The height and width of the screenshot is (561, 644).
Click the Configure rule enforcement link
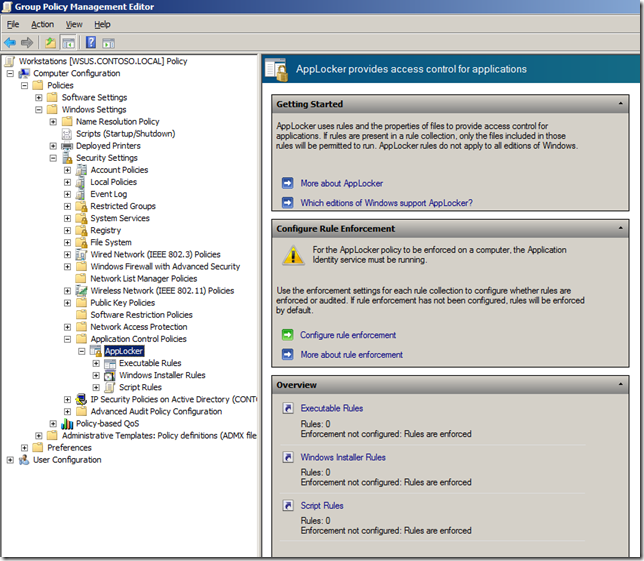348,335
